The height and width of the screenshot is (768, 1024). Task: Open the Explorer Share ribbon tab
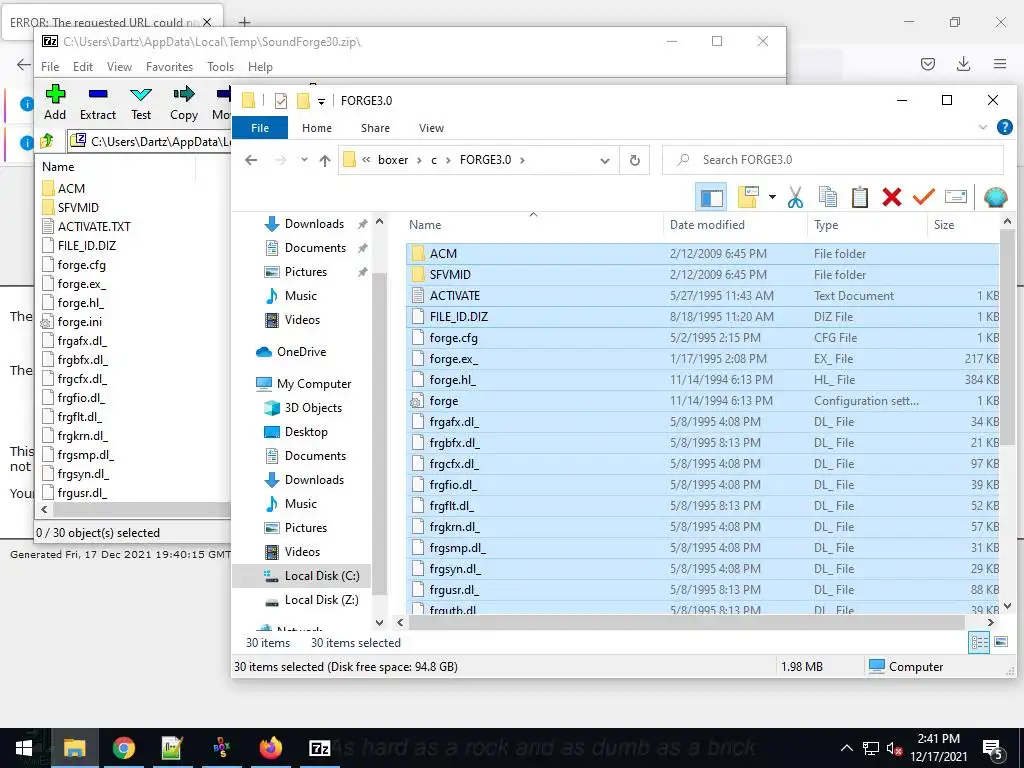click(375, 128)
